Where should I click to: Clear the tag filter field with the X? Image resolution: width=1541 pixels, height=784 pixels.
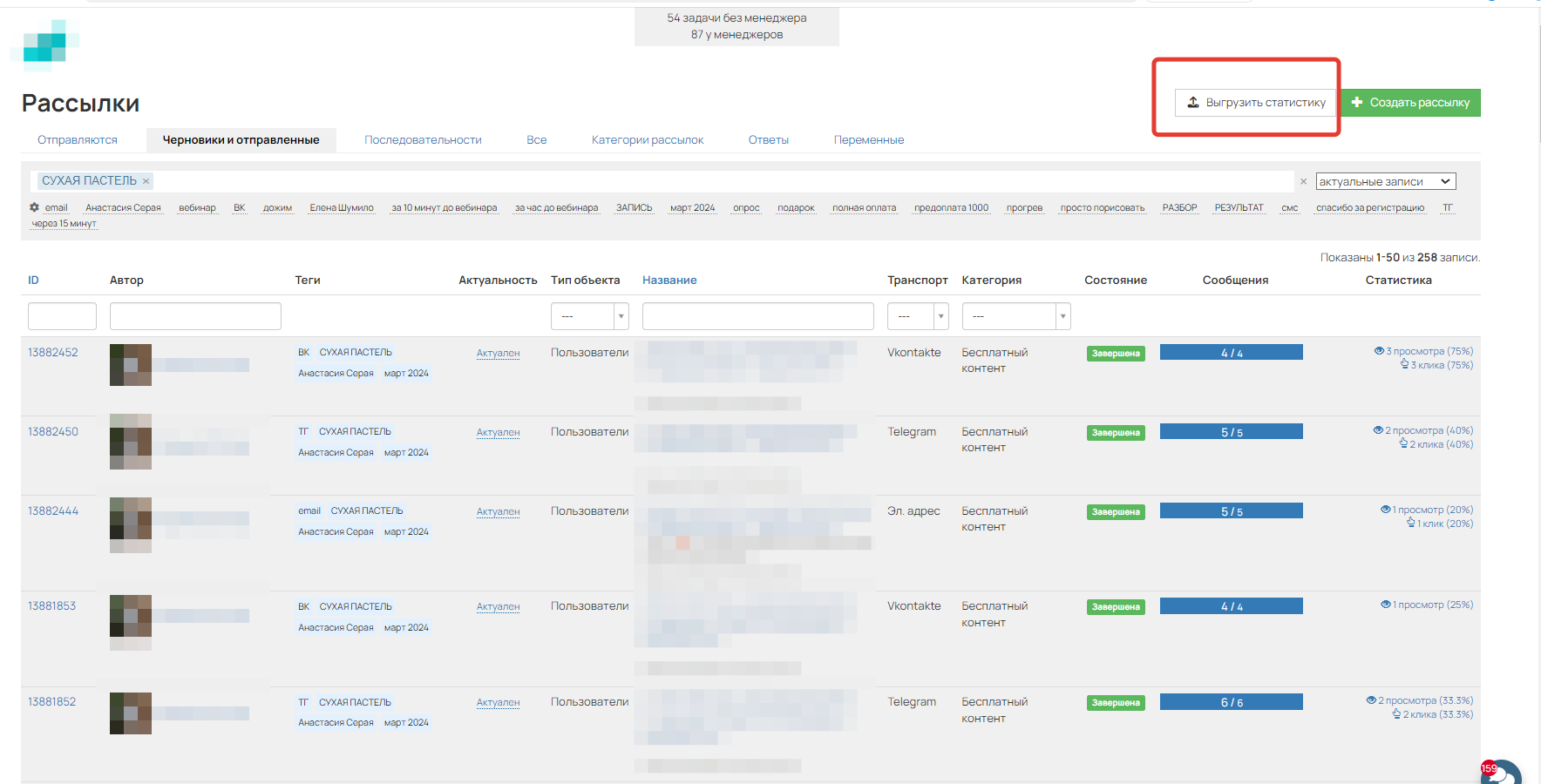tap(1303, 182)
